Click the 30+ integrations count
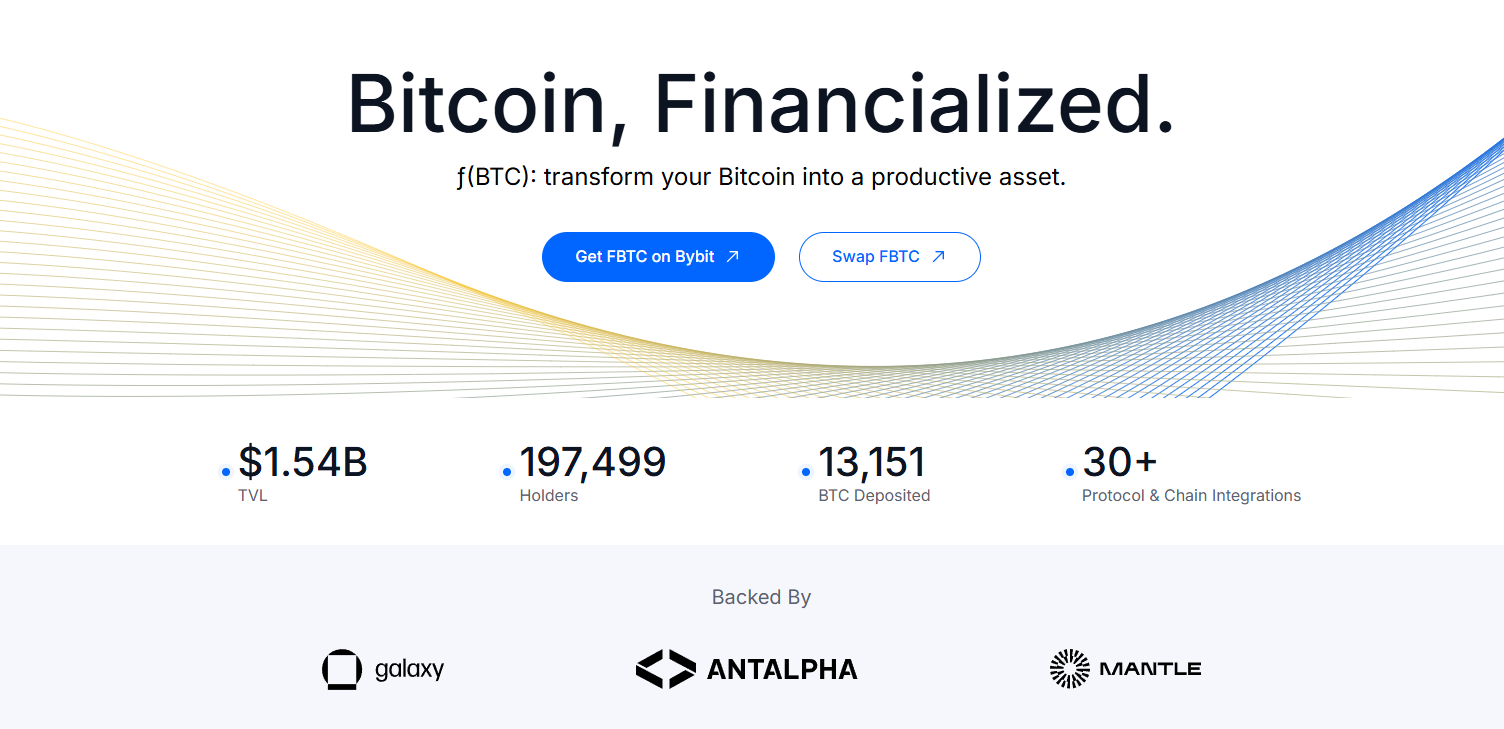Screen dimensions: 1504x729 [x=1119, y=462]
